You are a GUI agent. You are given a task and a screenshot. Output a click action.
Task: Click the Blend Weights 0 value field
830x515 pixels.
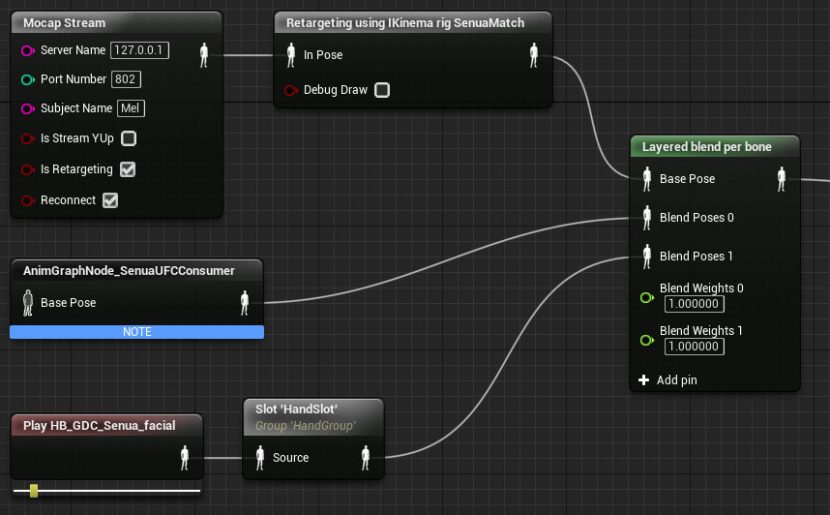[694, 304]
